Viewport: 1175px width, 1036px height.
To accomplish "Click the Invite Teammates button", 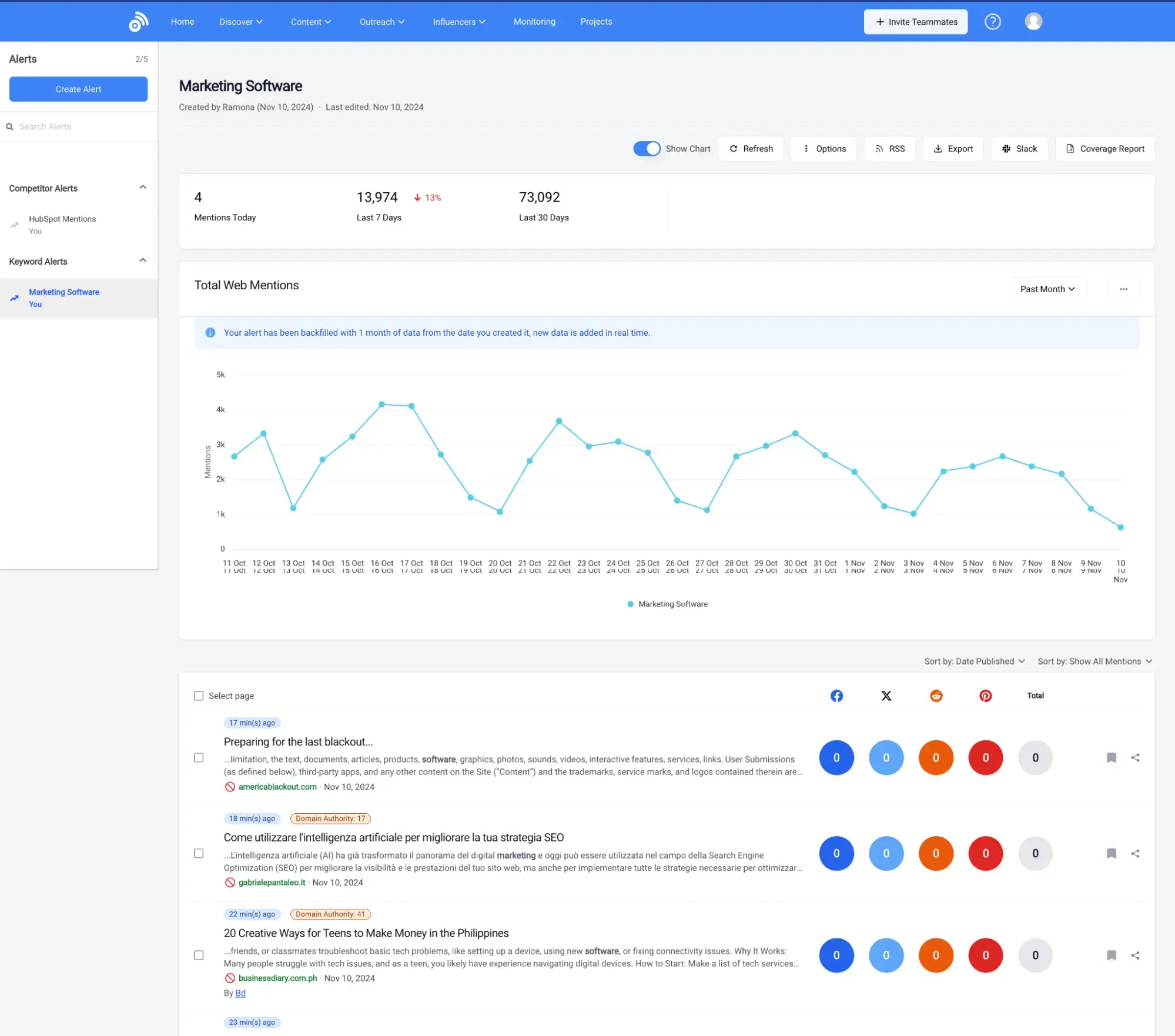I will coord(916,21).
